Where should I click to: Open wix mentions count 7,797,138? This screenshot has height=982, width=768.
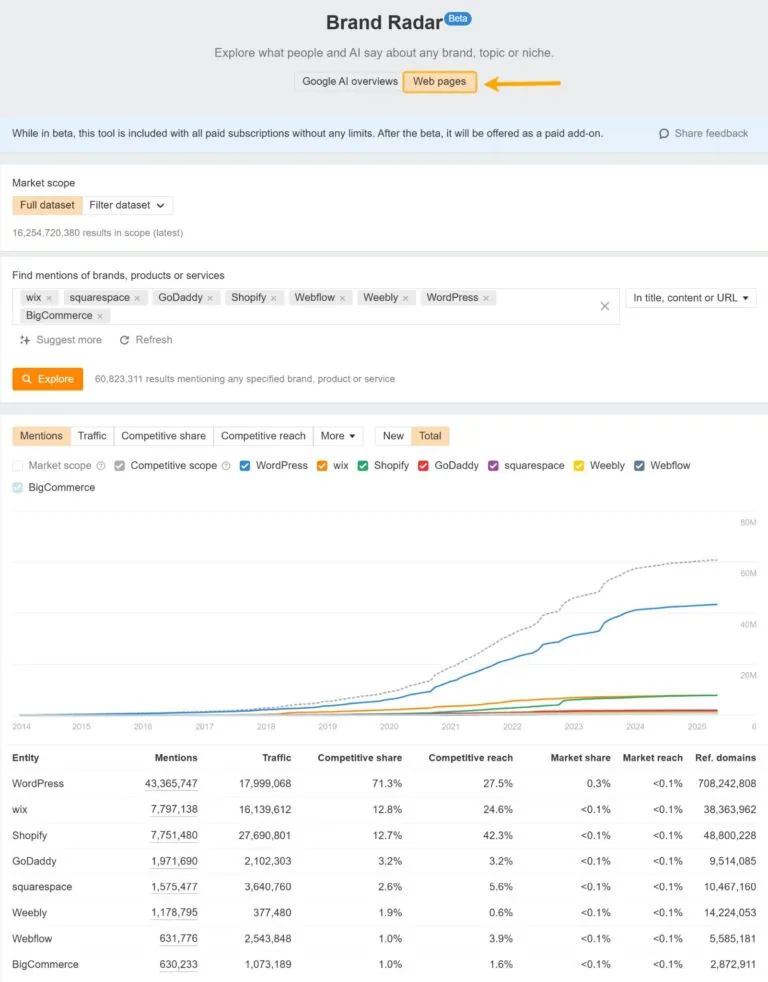174,809
